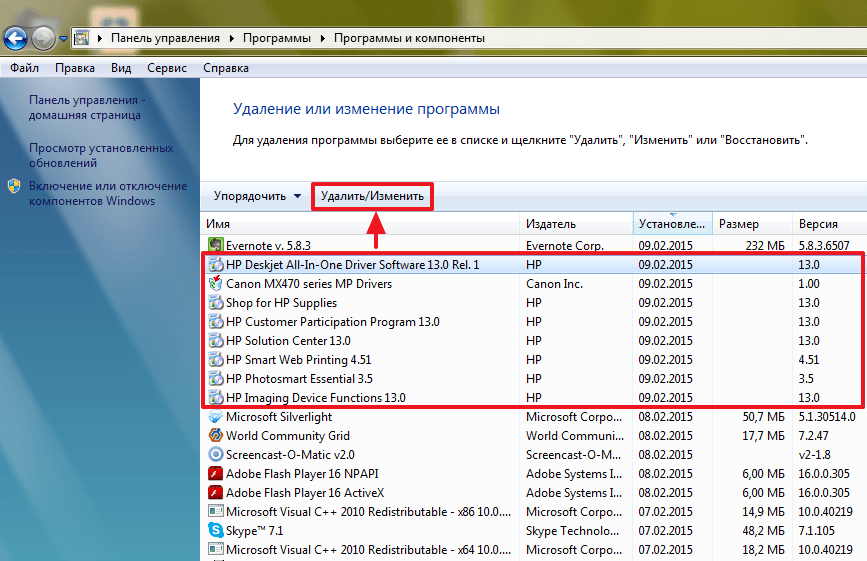Viewport: 867px width, 561px height.
Task: Open the Сервис menu
Action: click(x=167, y=68)
